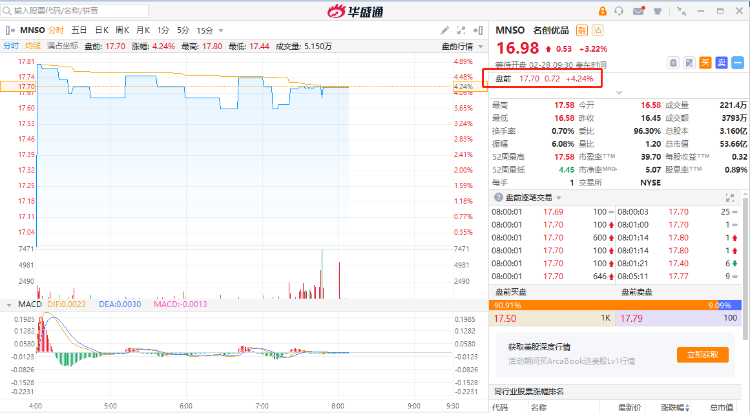Image resolution: width=750 pixels, height=413 pixels.
Task: Click the shrink window arrows icon
Action: click(682, 11)
